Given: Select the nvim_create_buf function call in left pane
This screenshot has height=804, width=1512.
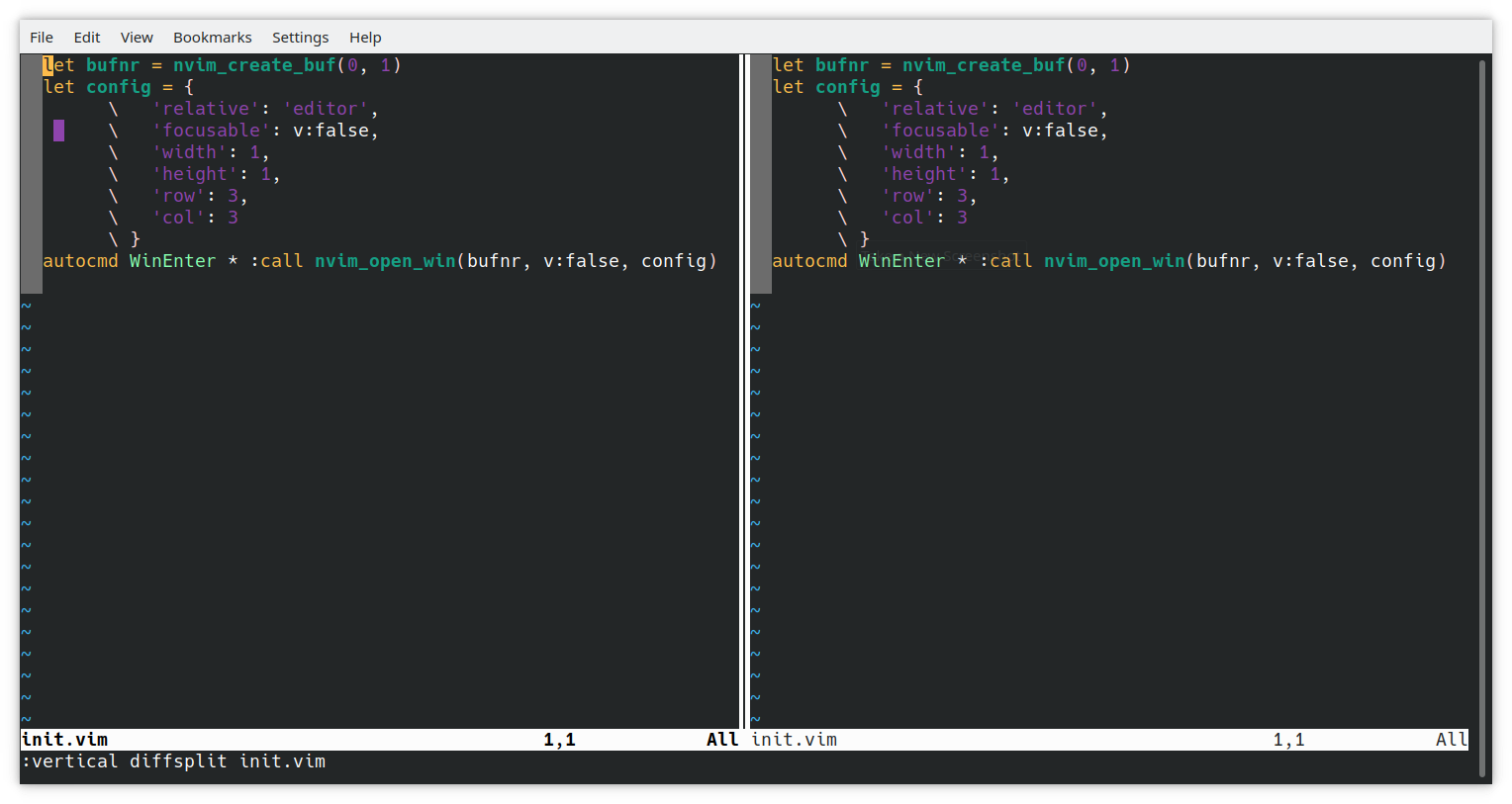Looking at the screenshot, I should coord(254,64).
